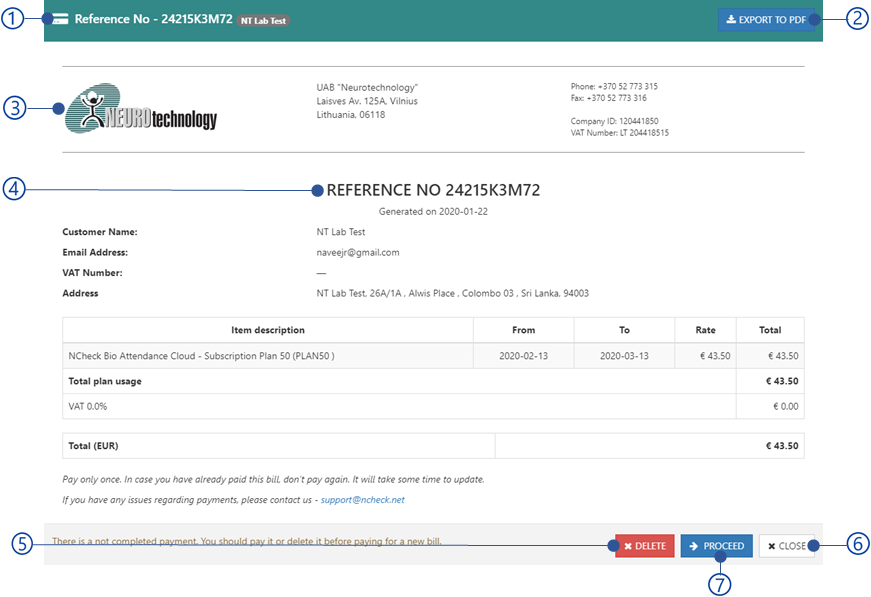Click the Generated on 2020-01-22 text
The height and width of the screenshot is (597, 871).
433,212
